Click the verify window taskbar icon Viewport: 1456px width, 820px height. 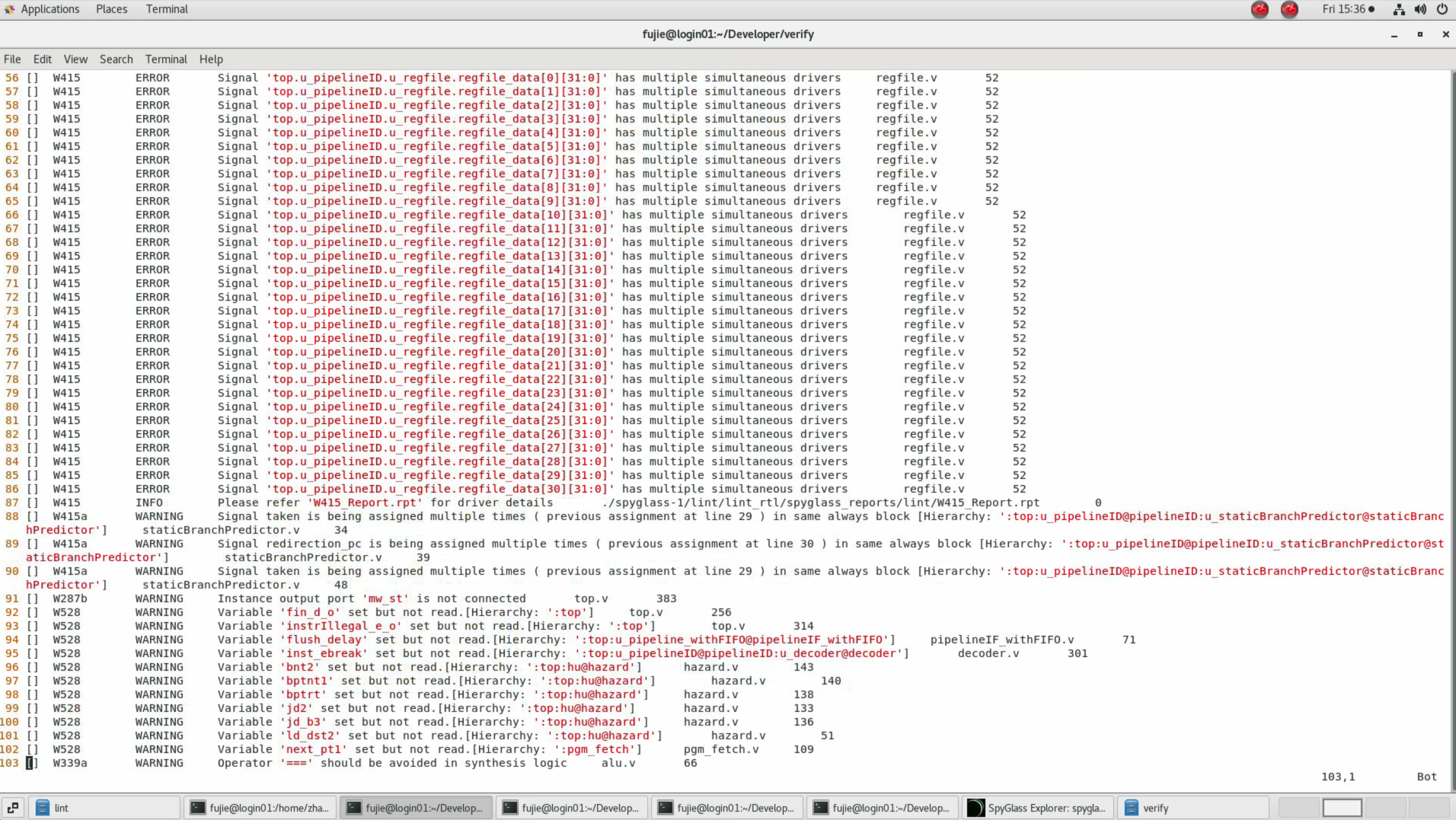click(1132, 808)
